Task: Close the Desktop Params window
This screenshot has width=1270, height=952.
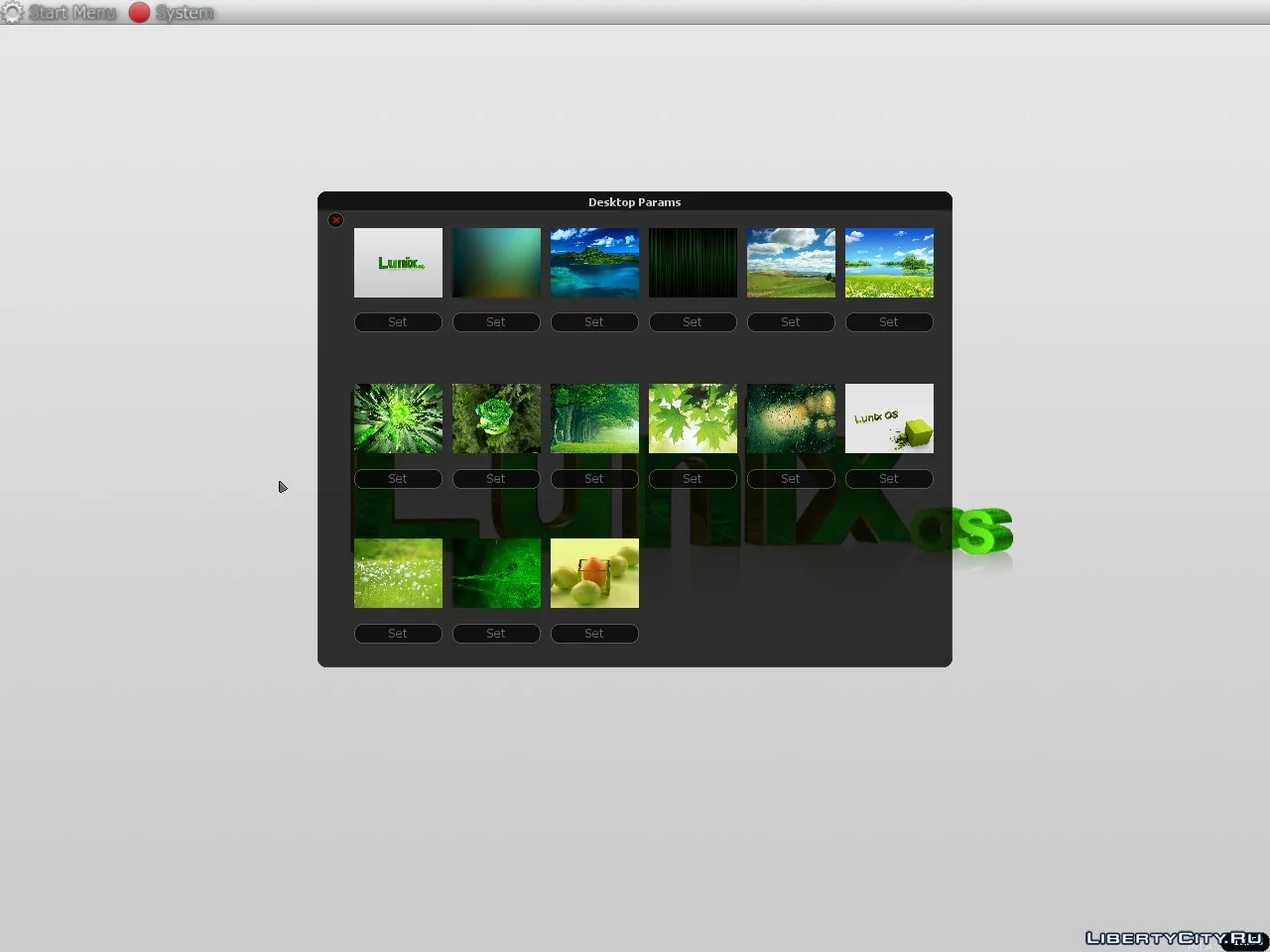Action: pyautogui.click(x=335, y=220)
